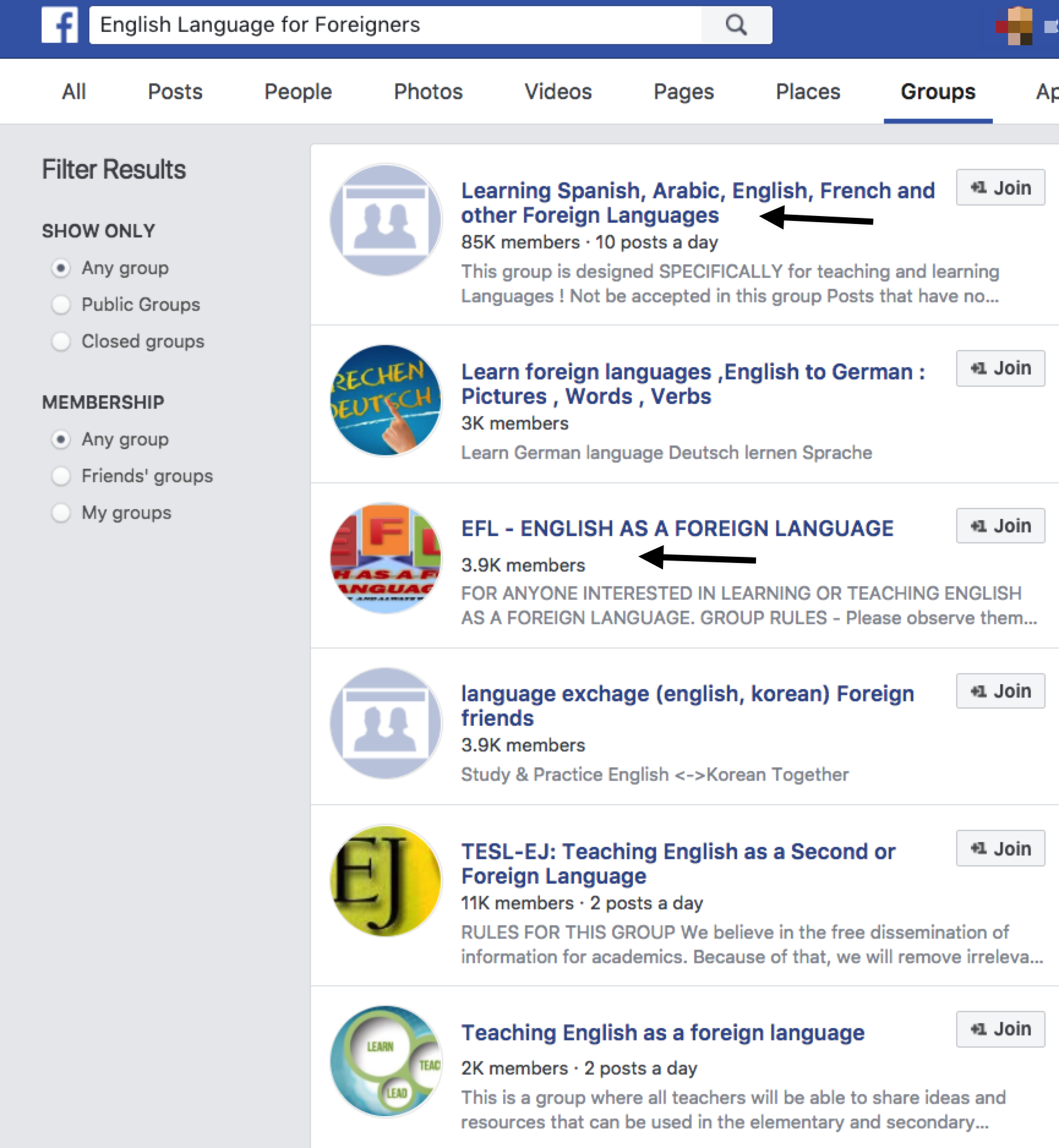Open the EFL group thumbnail image

[386, 558]
